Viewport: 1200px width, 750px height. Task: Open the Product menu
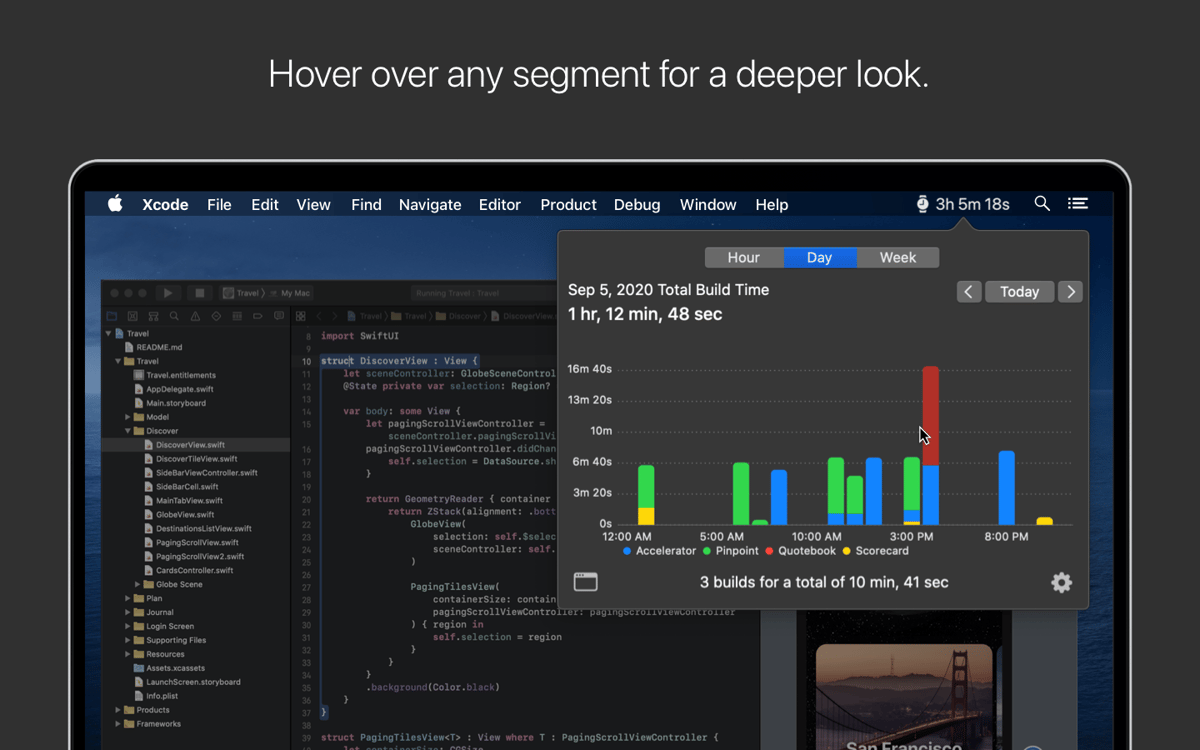(x=568, y=204)
